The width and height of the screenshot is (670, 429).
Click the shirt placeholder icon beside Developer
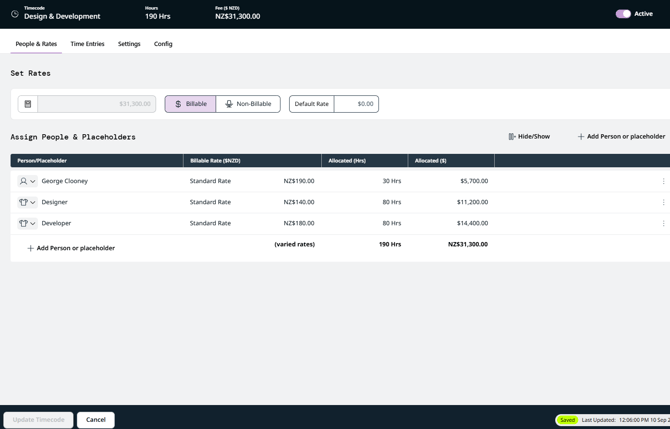point(24,223)
